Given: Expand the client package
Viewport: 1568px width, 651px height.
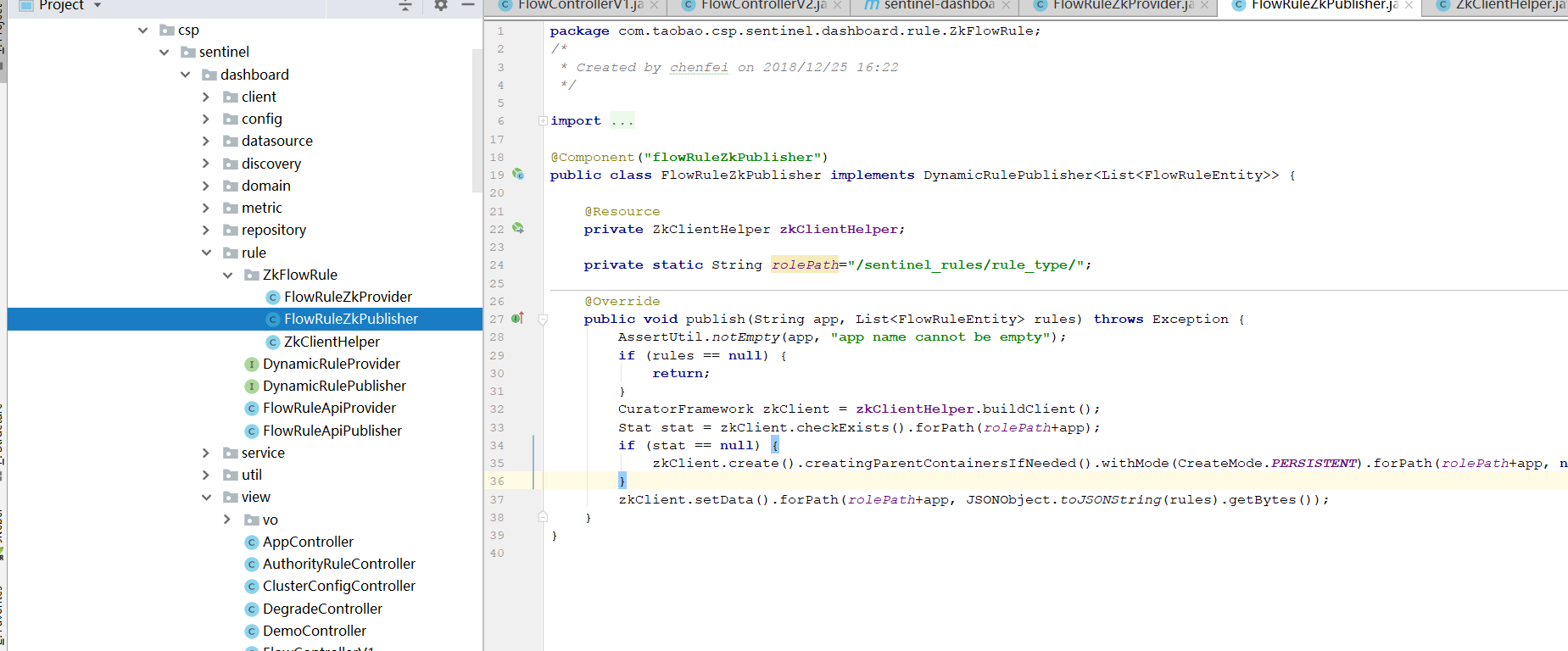Looking at the screenshot, I should [x=206, y=97].
